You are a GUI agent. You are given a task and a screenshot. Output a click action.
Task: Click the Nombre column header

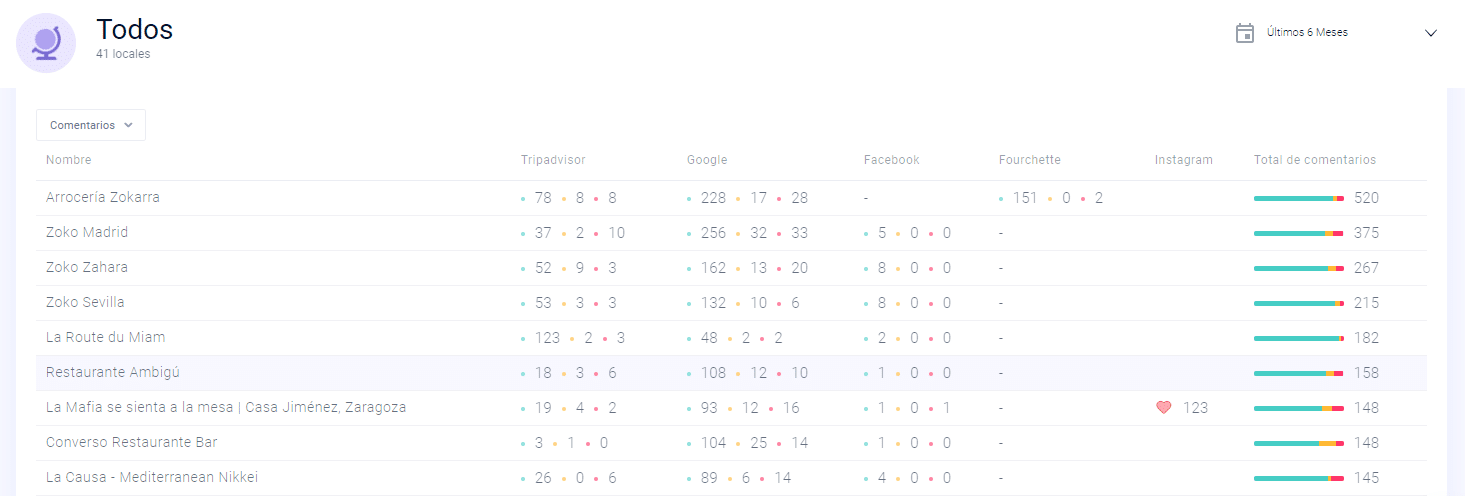point(69,160)
